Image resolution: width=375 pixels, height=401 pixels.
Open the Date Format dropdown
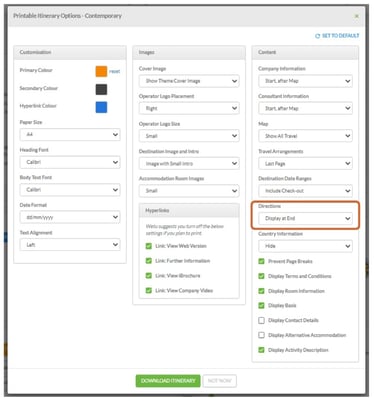[70, 217]
